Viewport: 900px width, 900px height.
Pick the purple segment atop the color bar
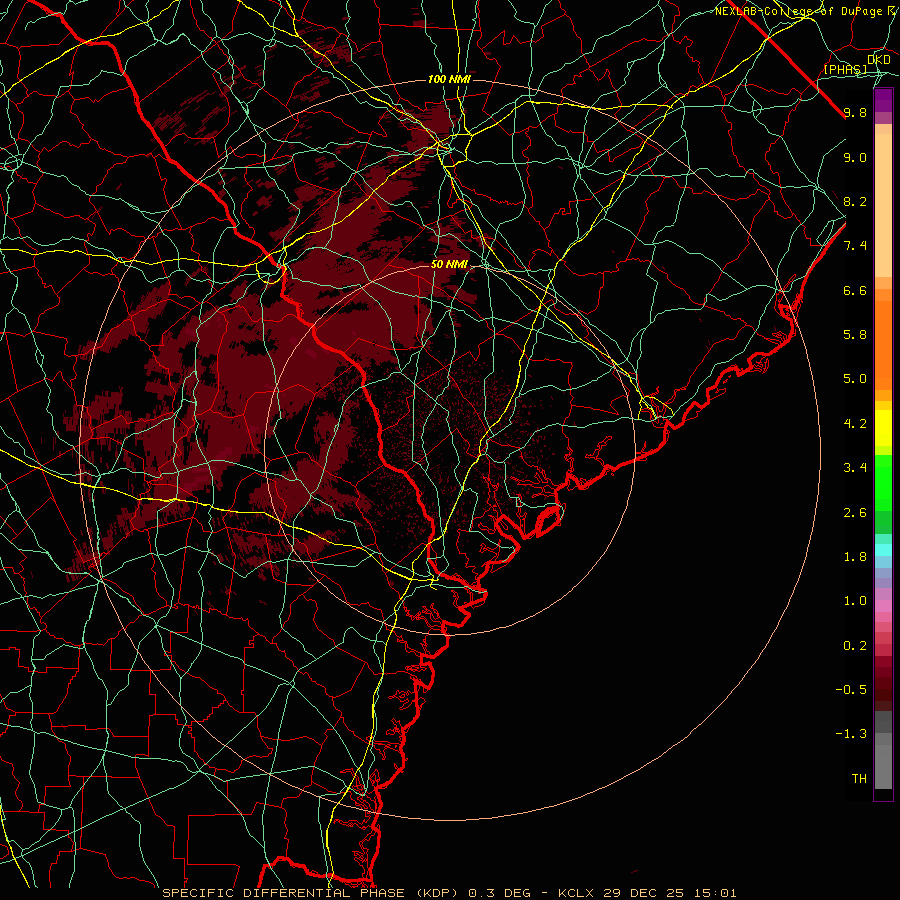[x=883, y=100]
